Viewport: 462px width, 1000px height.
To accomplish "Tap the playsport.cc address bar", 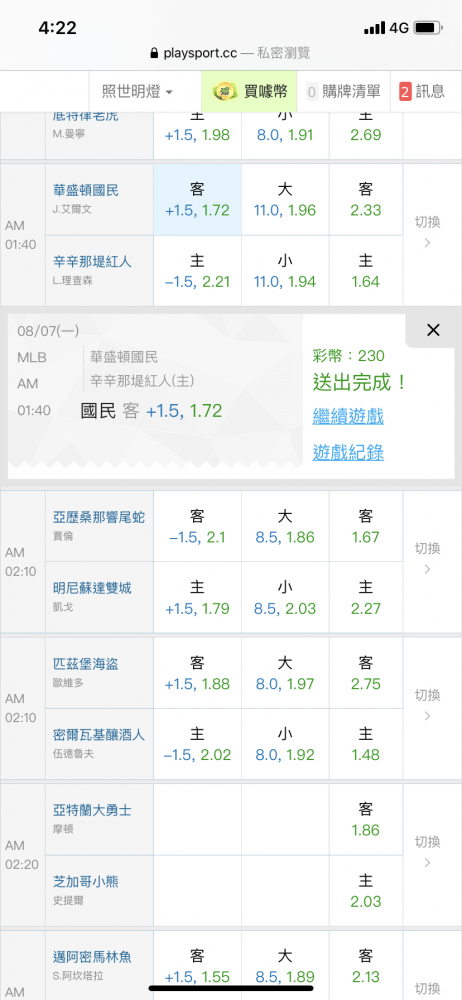I will click(231, 54).
